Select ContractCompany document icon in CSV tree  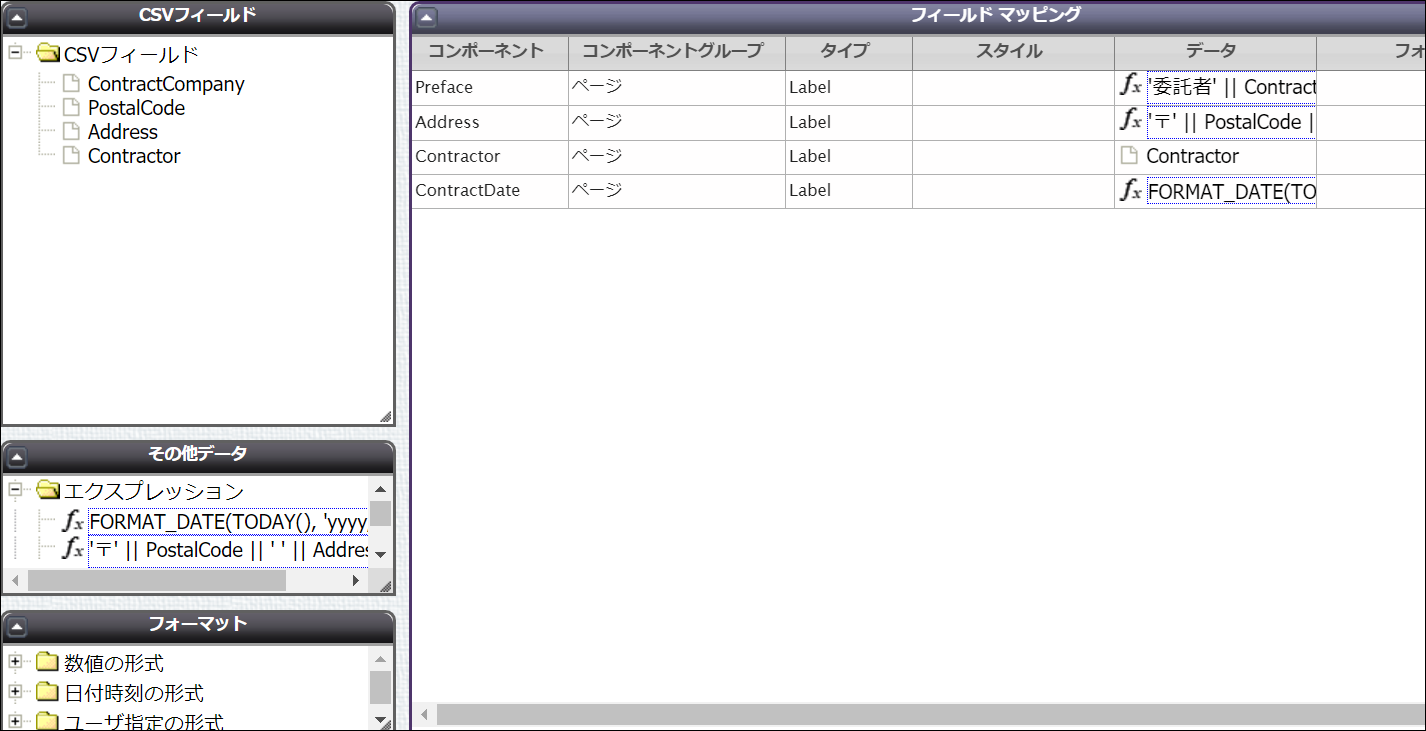coord(71,84)
